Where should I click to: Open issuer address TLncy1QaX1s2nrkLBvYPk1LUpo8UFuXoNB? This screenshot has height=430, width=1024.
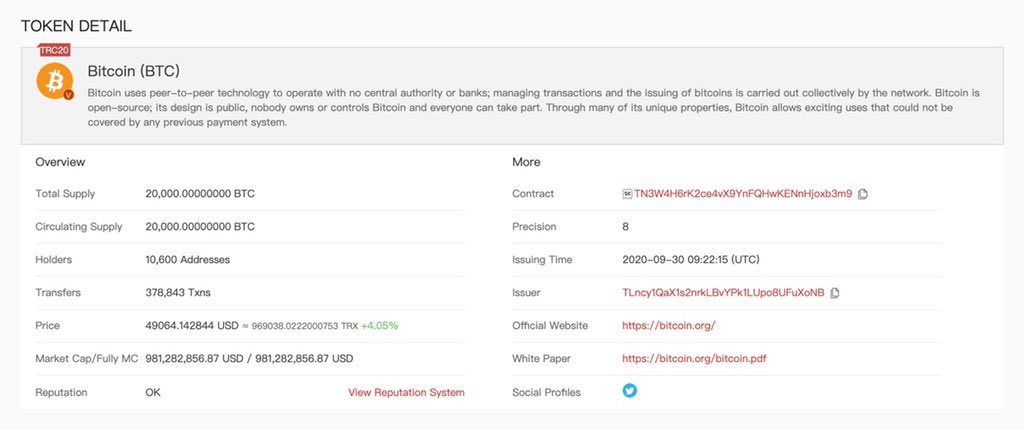724,292
